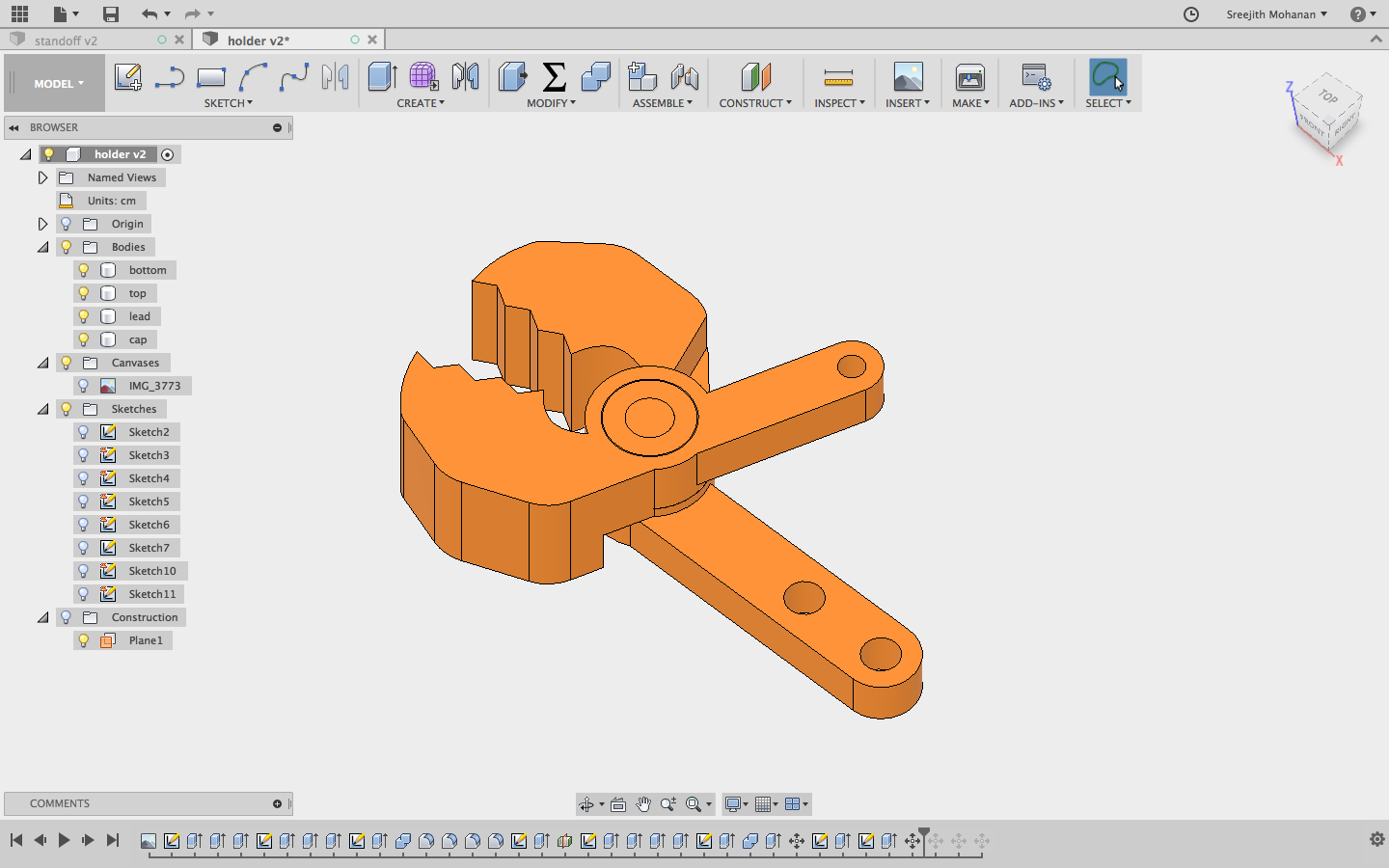Viewport: 1389px width, 868px height.
Task: Select the Pan hand tool
Action: (643, 804)
